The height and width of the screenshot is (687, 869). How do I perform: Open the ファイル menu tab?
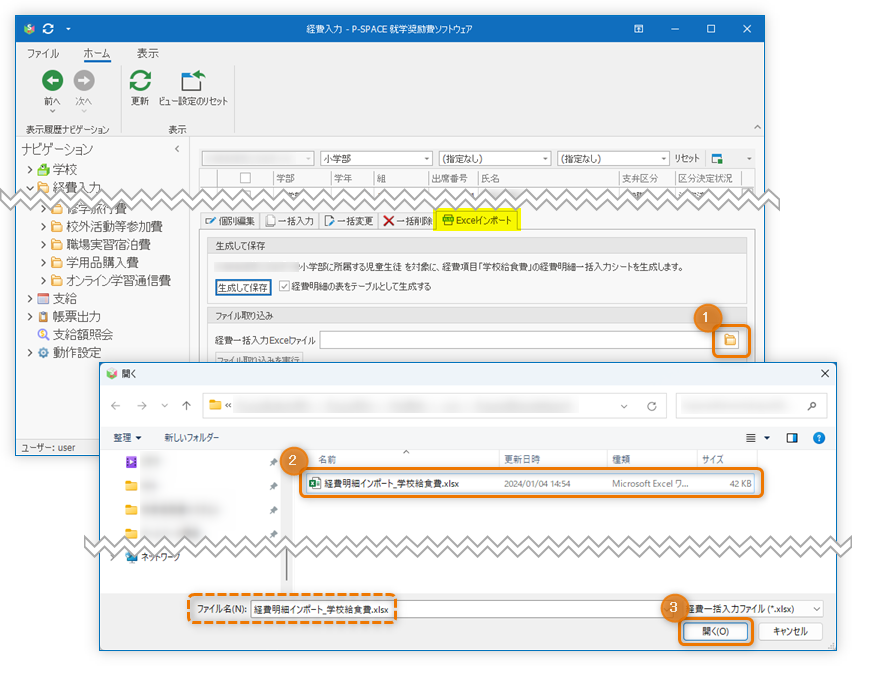43,53
